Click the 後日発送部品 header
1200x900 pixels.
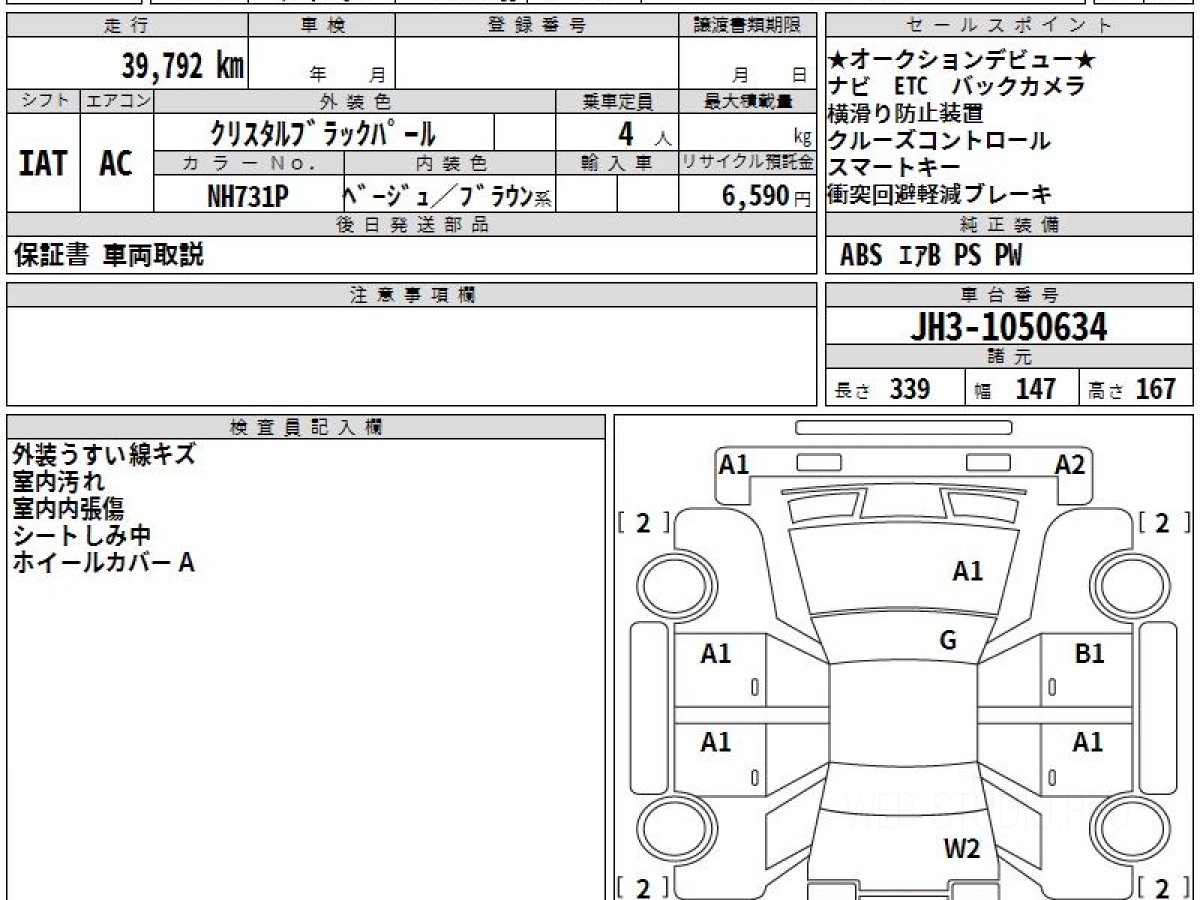pyautogui.click(x=411, y=225)
